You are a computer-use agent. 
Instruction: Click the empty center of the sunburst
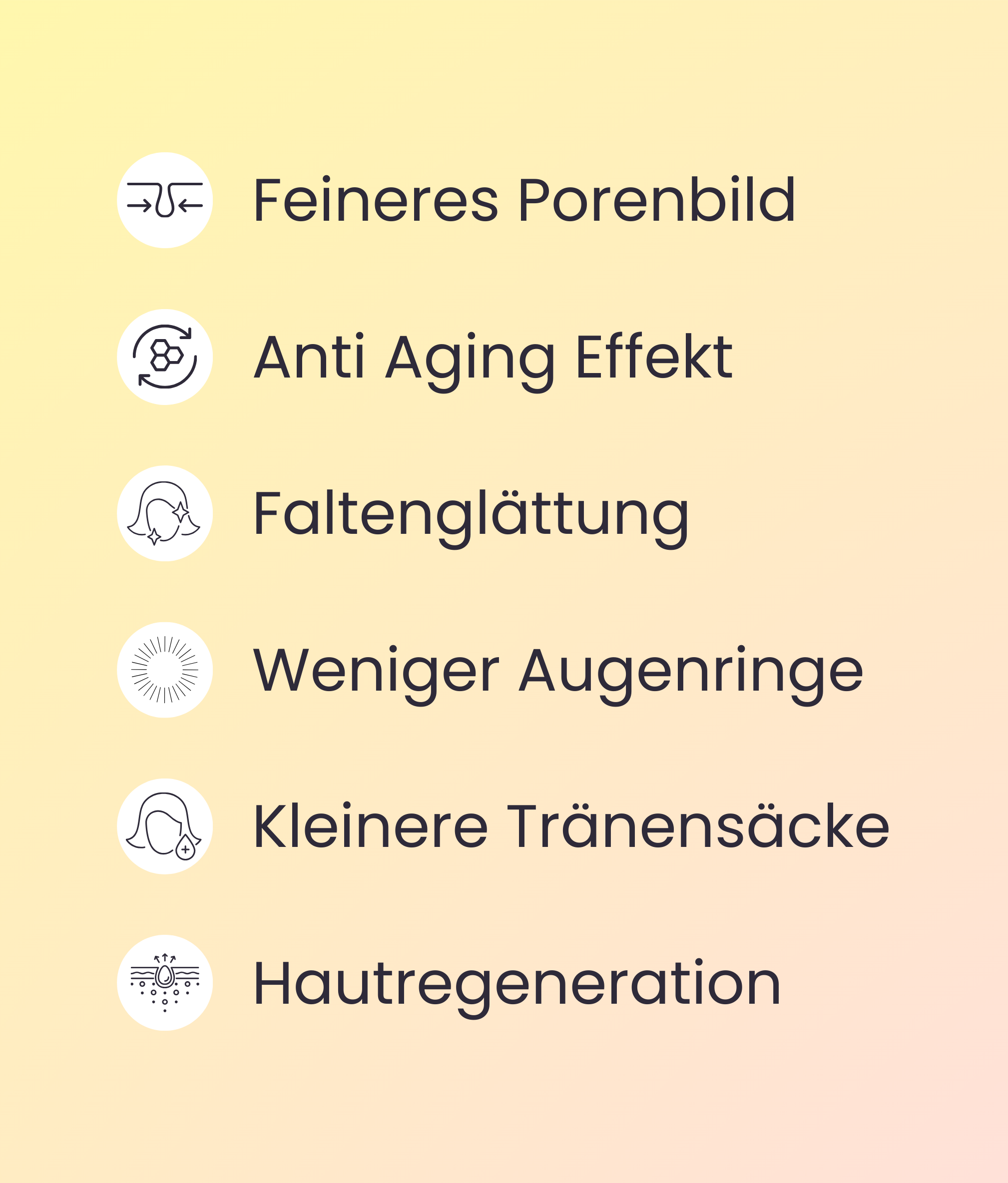164,670
